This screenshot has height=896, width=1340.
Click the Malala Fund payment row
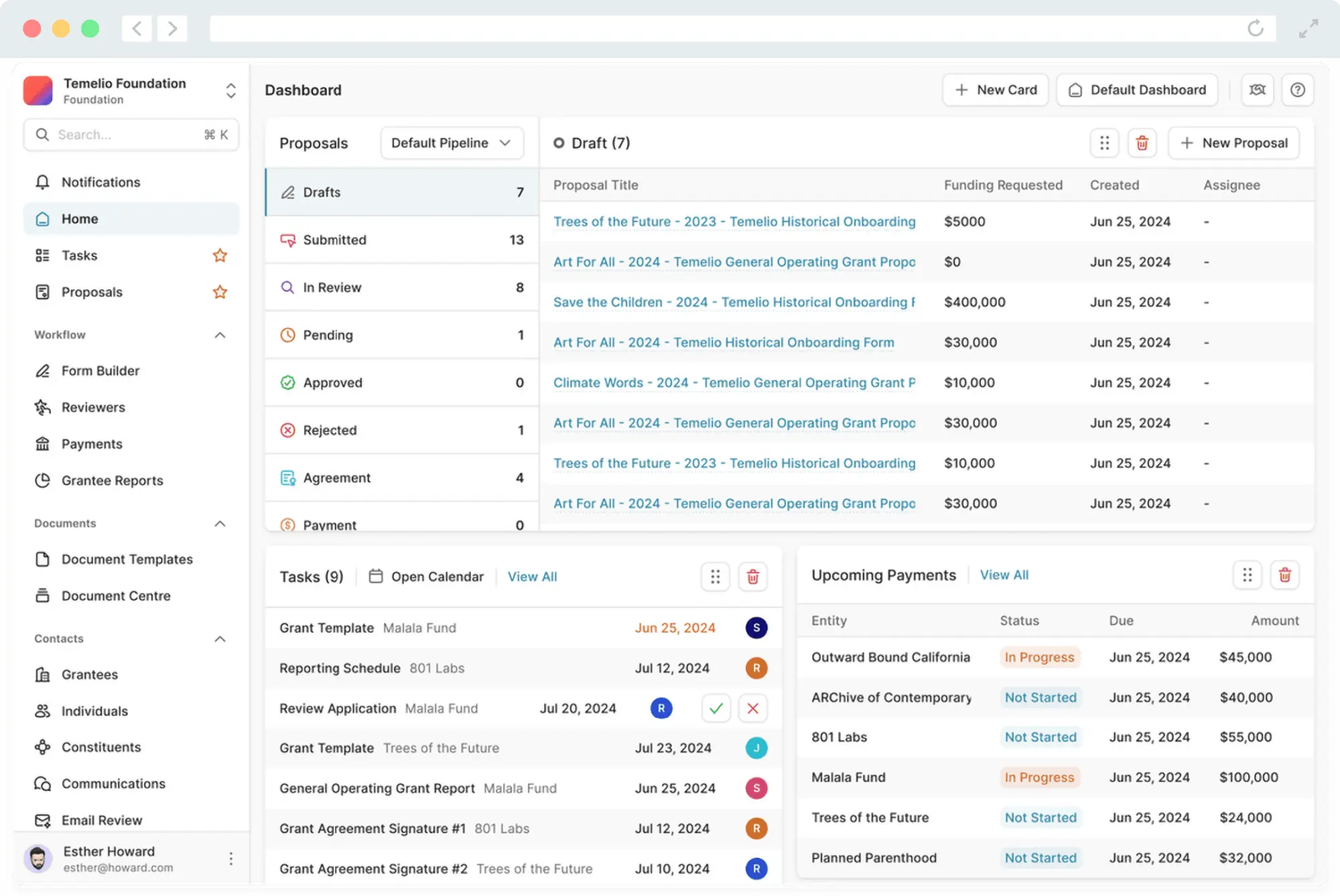click(1055, 777)
